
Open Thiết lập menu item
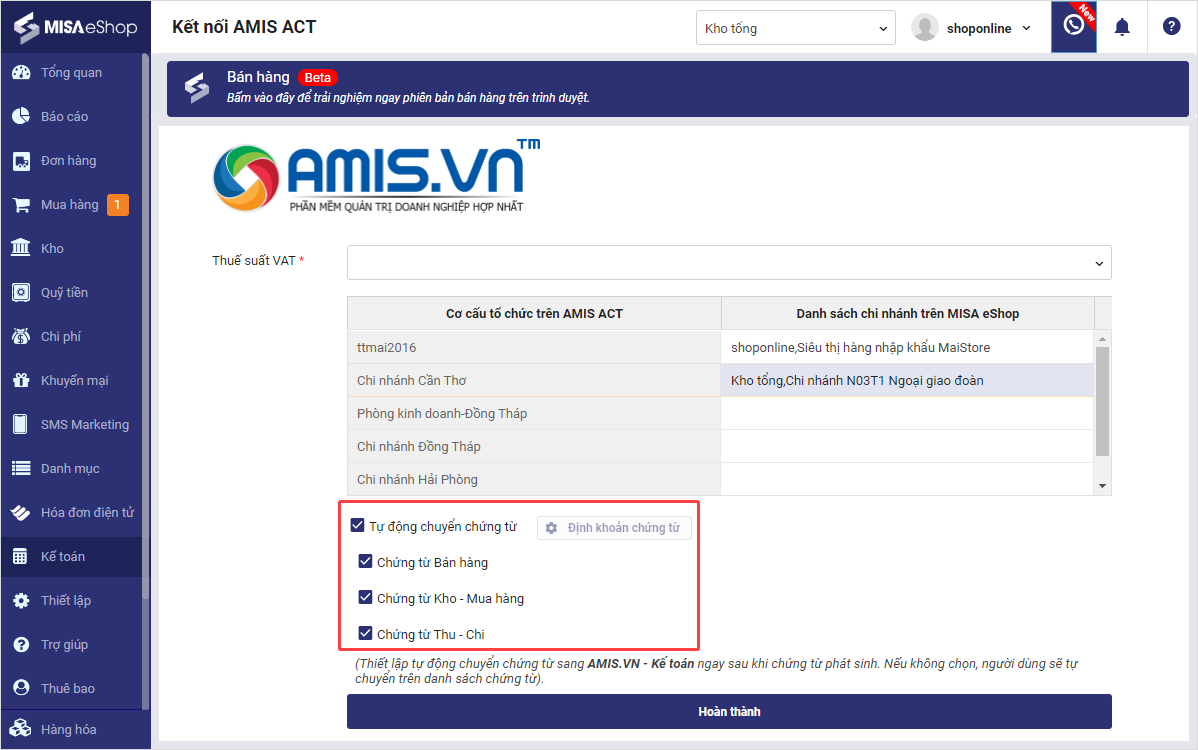[x=66, y=600]
